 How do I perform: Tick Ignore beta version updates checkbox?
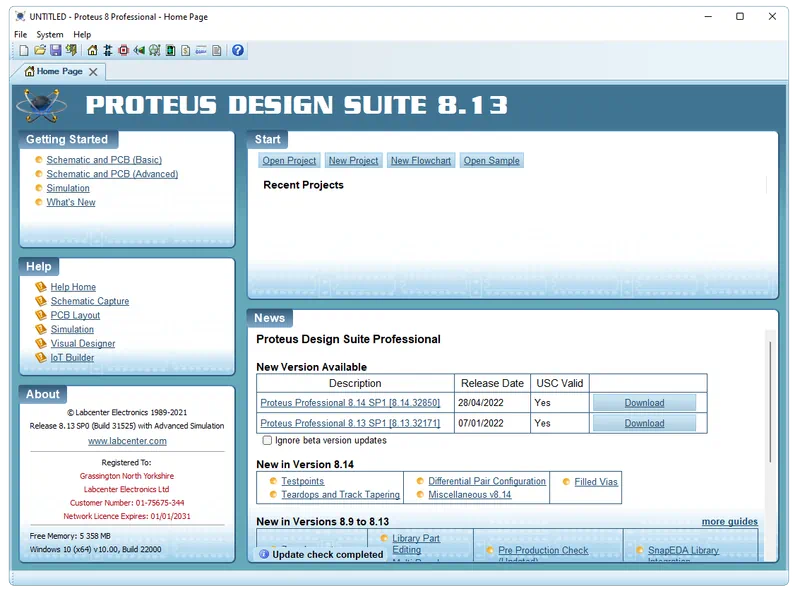pos(267,440)
